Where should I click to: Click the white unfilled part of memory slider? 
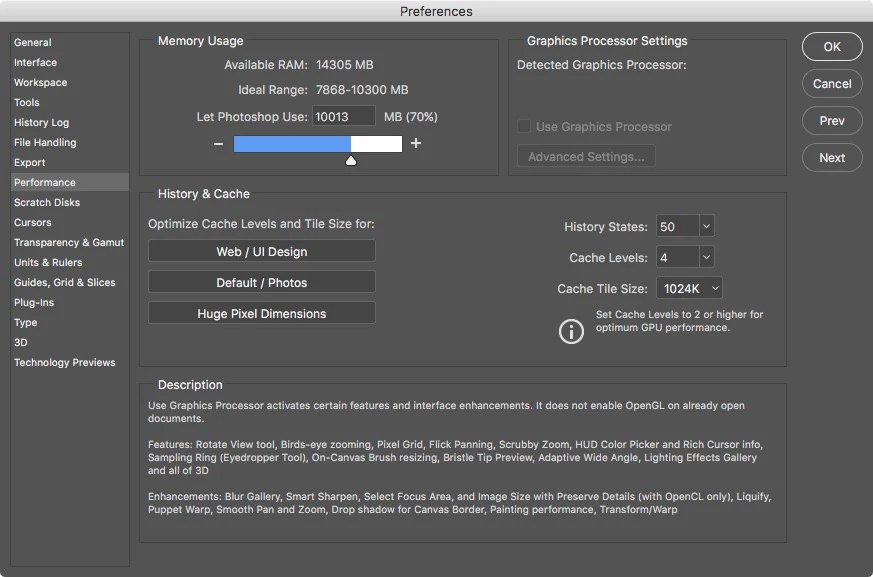376,144
